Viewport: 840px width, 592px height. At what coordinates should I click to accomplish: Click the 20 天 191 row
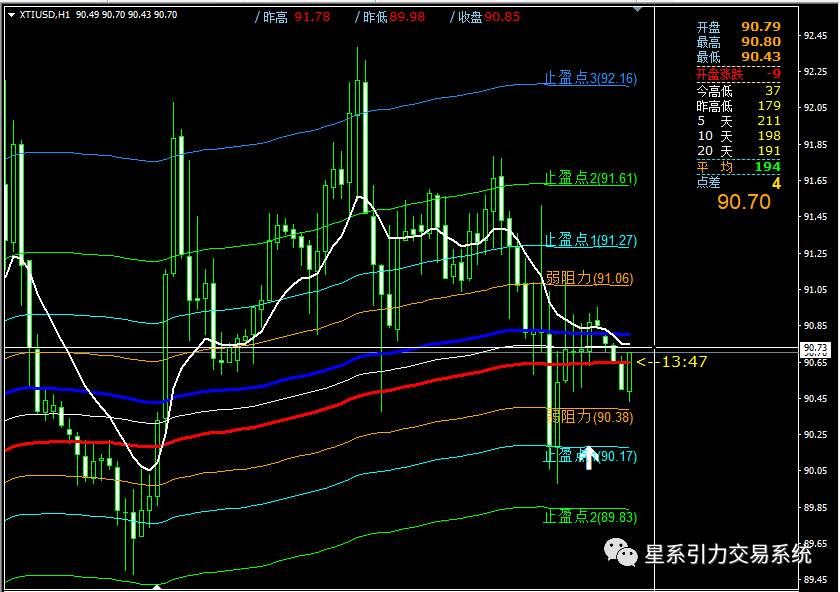point(738,151)
